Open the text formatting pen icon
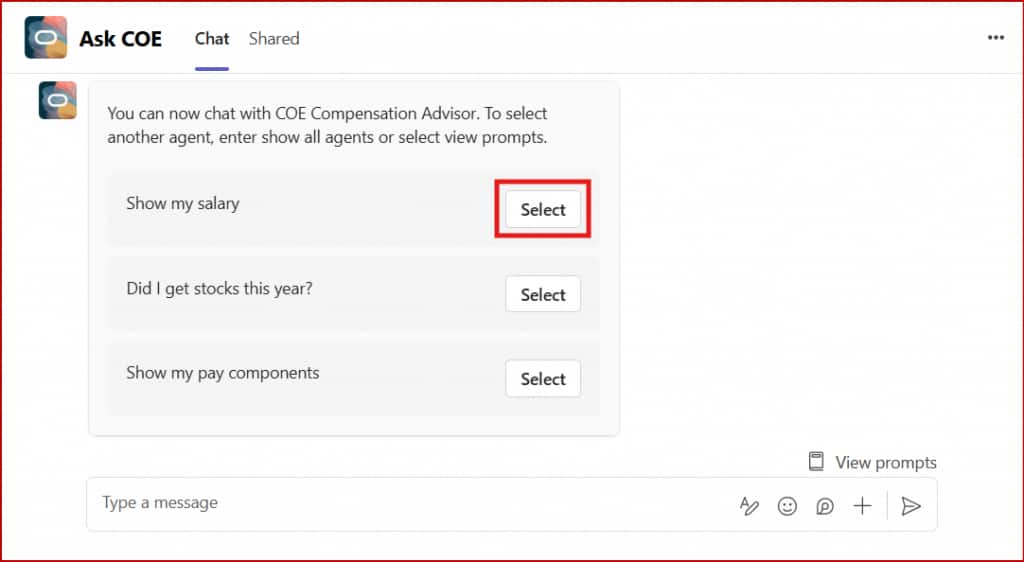 tap(749, 506)
